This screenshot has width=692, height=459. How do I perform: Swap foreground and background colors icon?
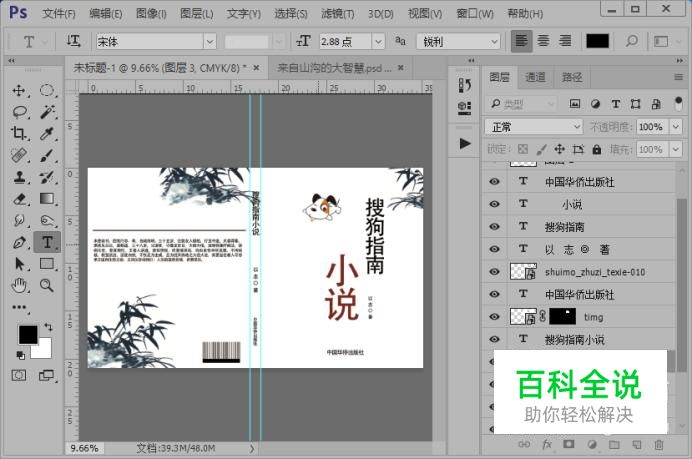pos(48,327)
